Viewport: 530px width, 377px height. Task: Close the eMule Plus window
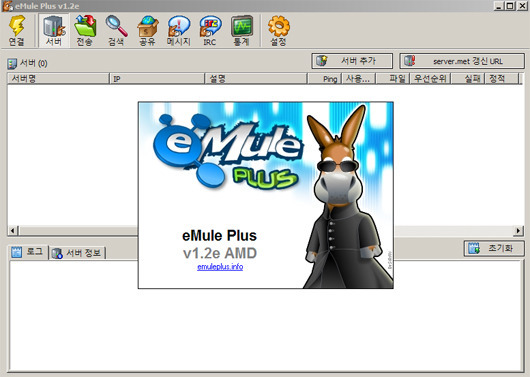[522, 6]
